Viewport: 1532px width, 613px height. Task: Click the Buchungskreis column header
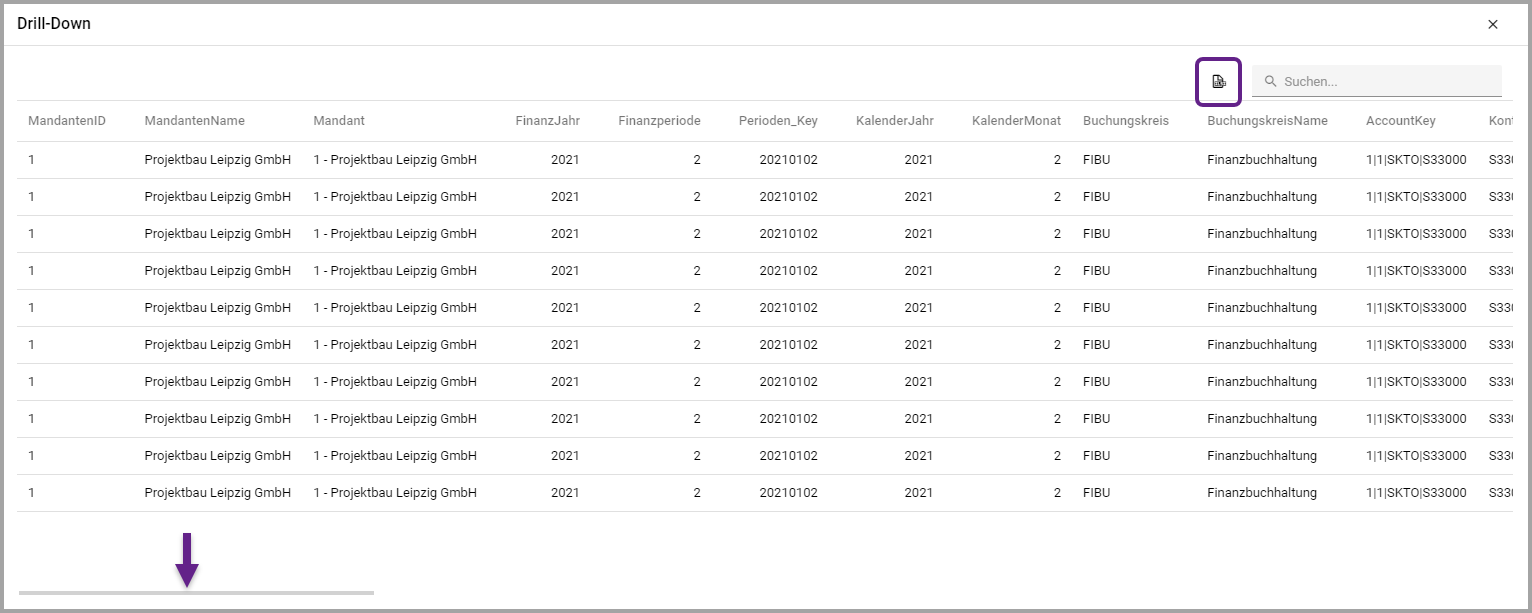coord(1125,121)
